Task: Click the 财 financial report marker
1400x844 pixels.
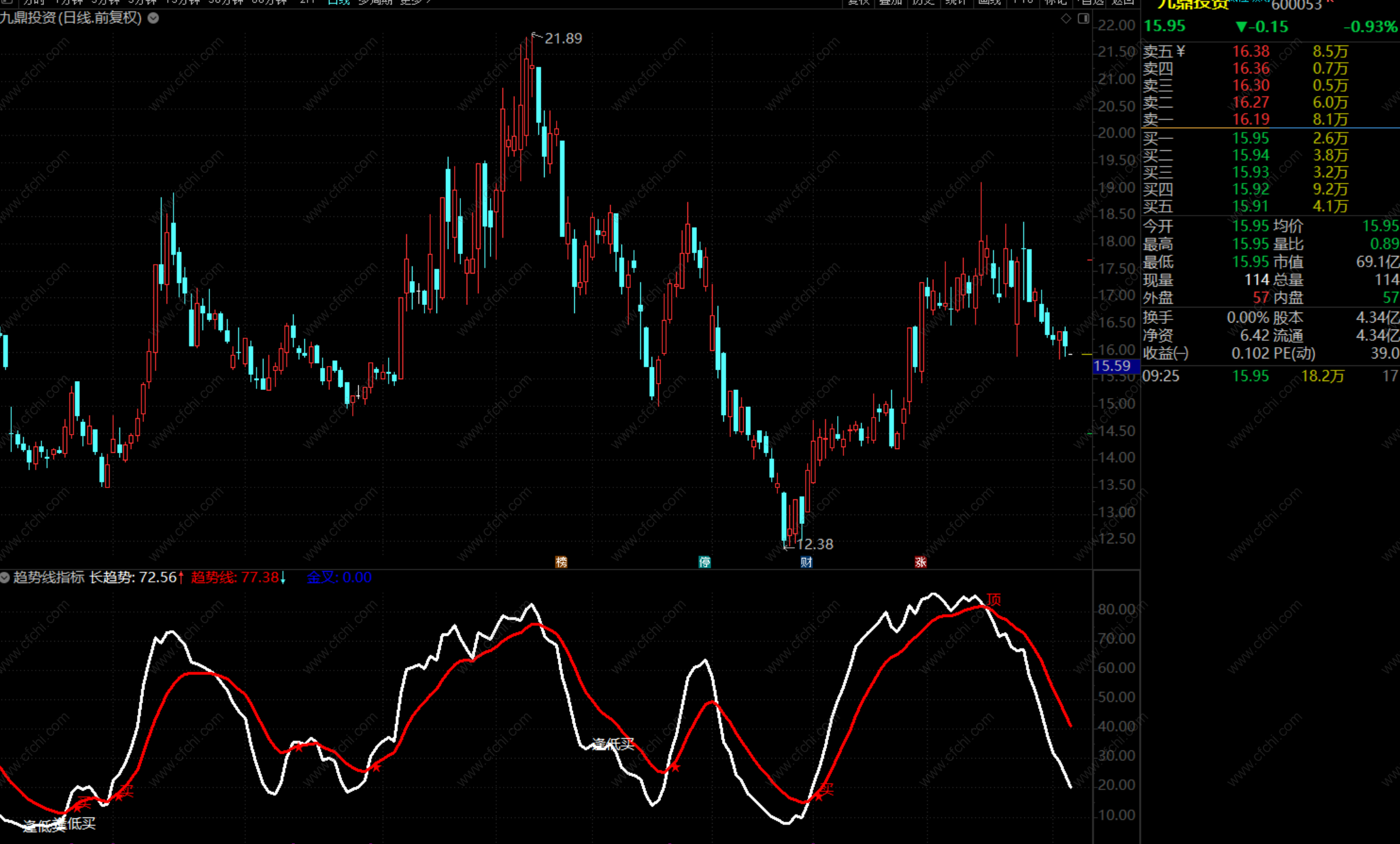Action: click(806, 562)
